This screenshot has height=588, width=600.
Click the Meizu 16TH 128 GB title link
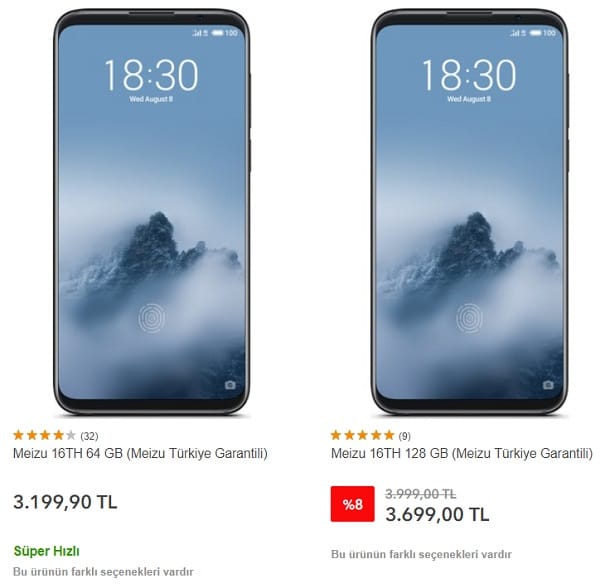pyautogui.click(x=461, y=453)
